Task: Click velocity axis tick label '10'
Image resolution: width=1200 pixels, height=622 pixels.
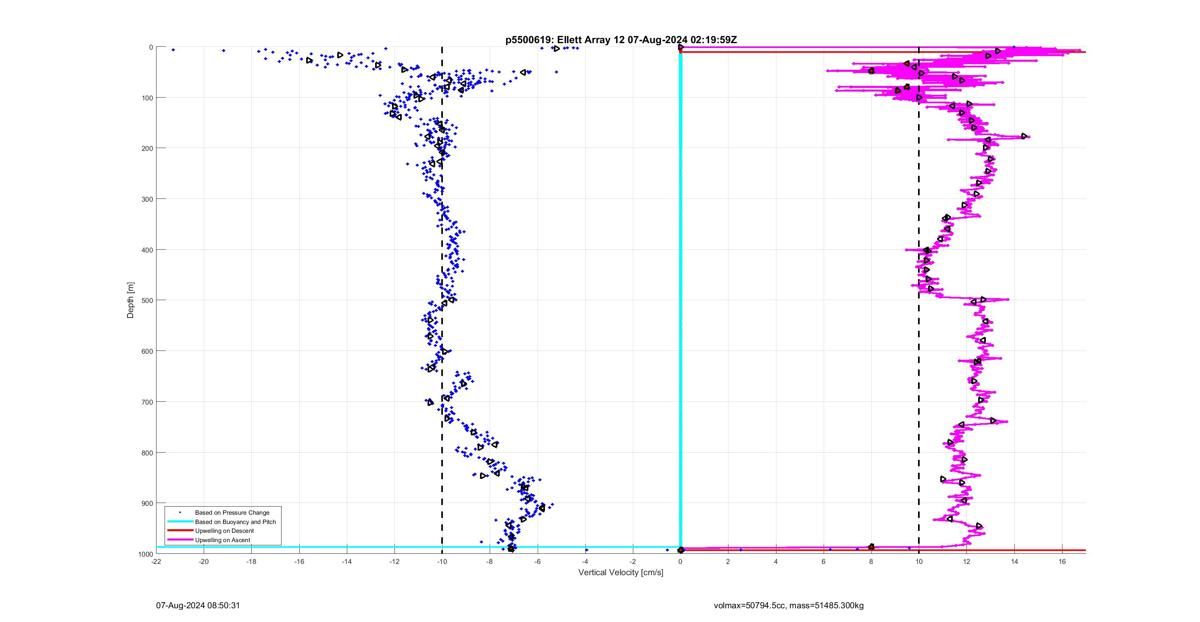Action: pyautogui.click(x=919, y=562)
